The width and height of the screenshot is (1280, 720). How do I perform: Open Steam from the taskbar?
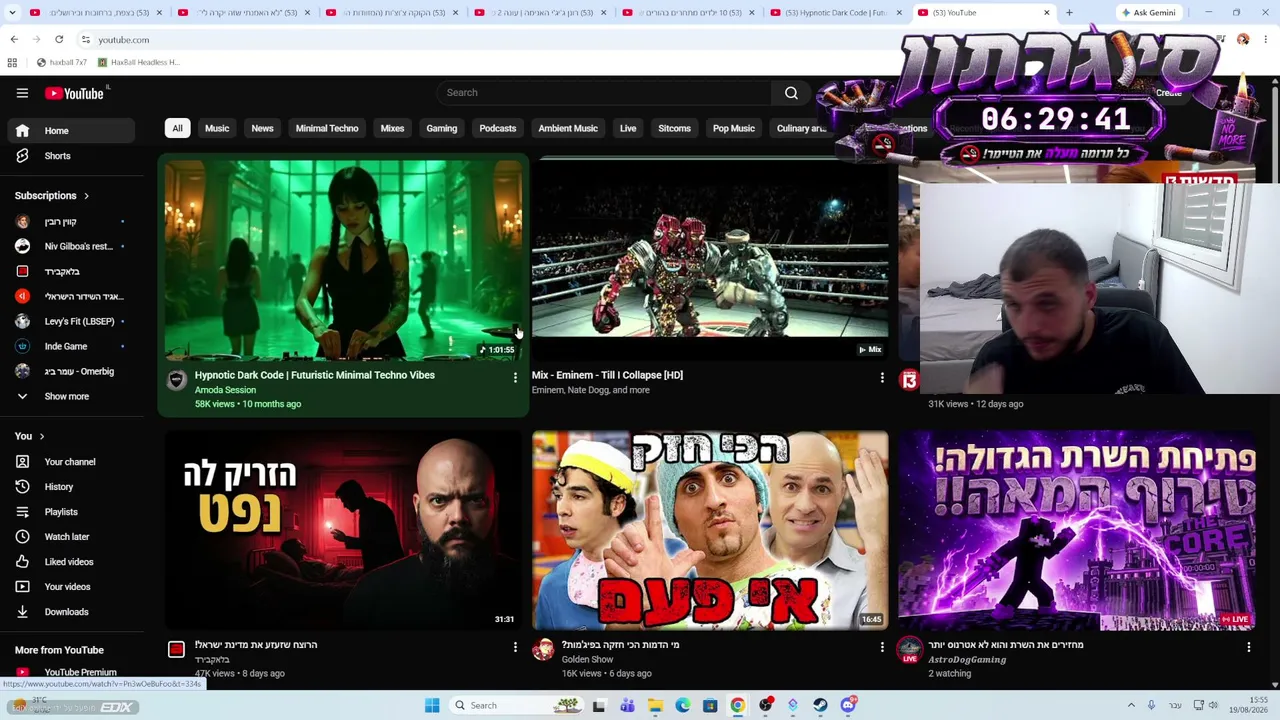pyautogui.click(x=820, y=706)
